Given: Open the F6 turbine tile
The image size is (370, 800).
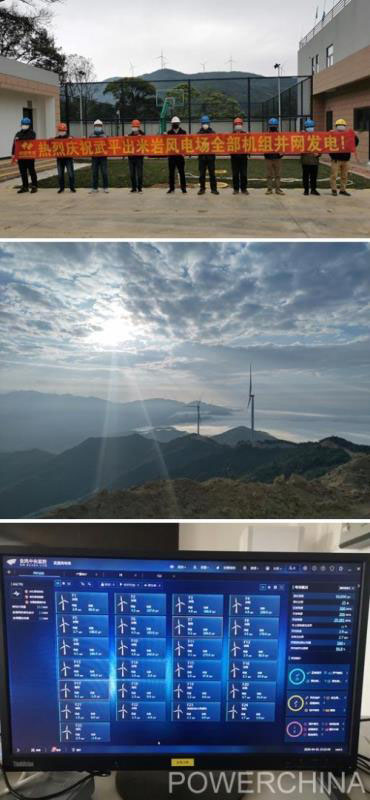Looking at the screenshot, I should (140, 626).
